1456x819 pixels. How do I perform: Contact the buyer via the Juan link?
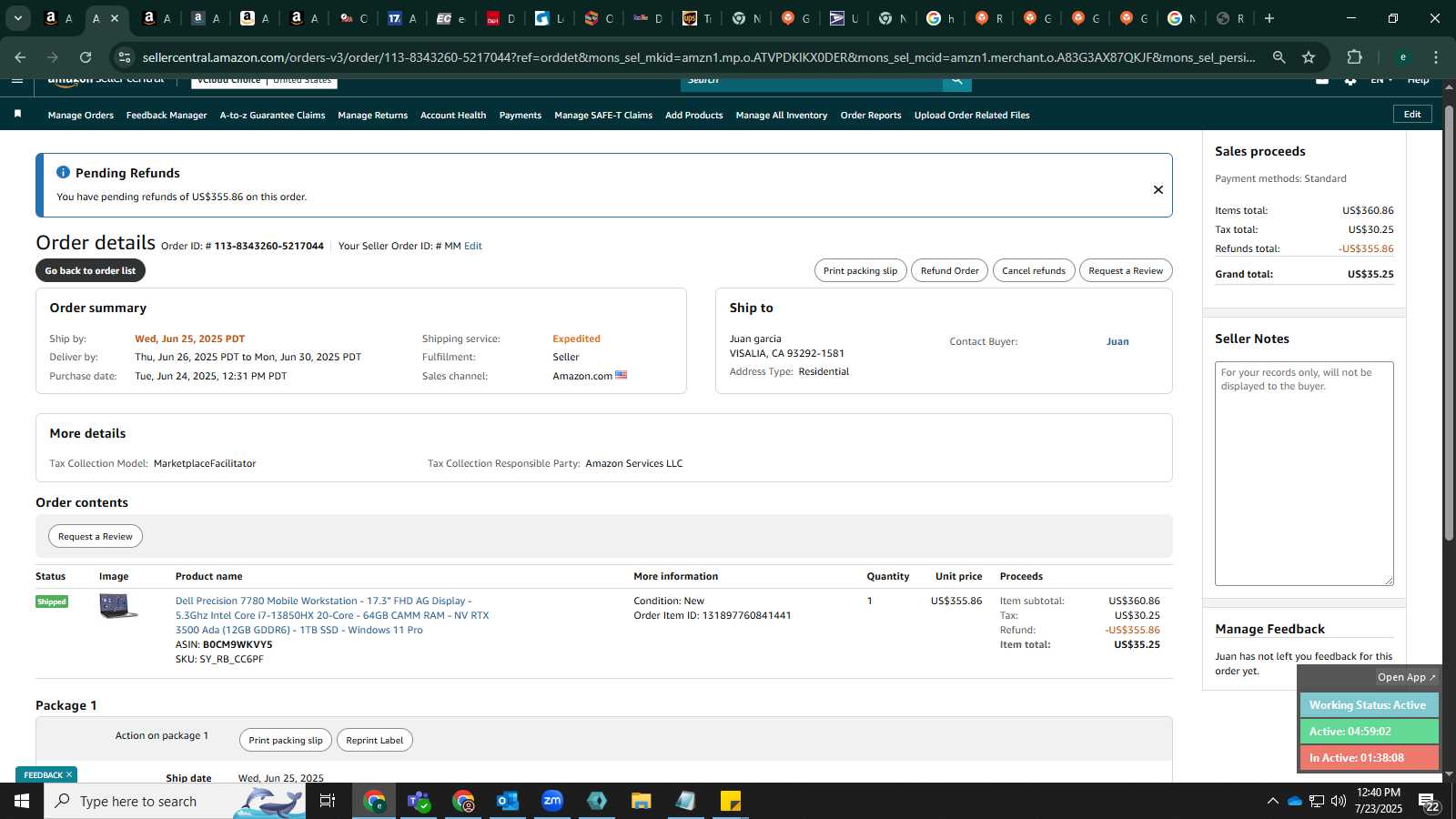pyautogui.click(x=1117, y=341)
